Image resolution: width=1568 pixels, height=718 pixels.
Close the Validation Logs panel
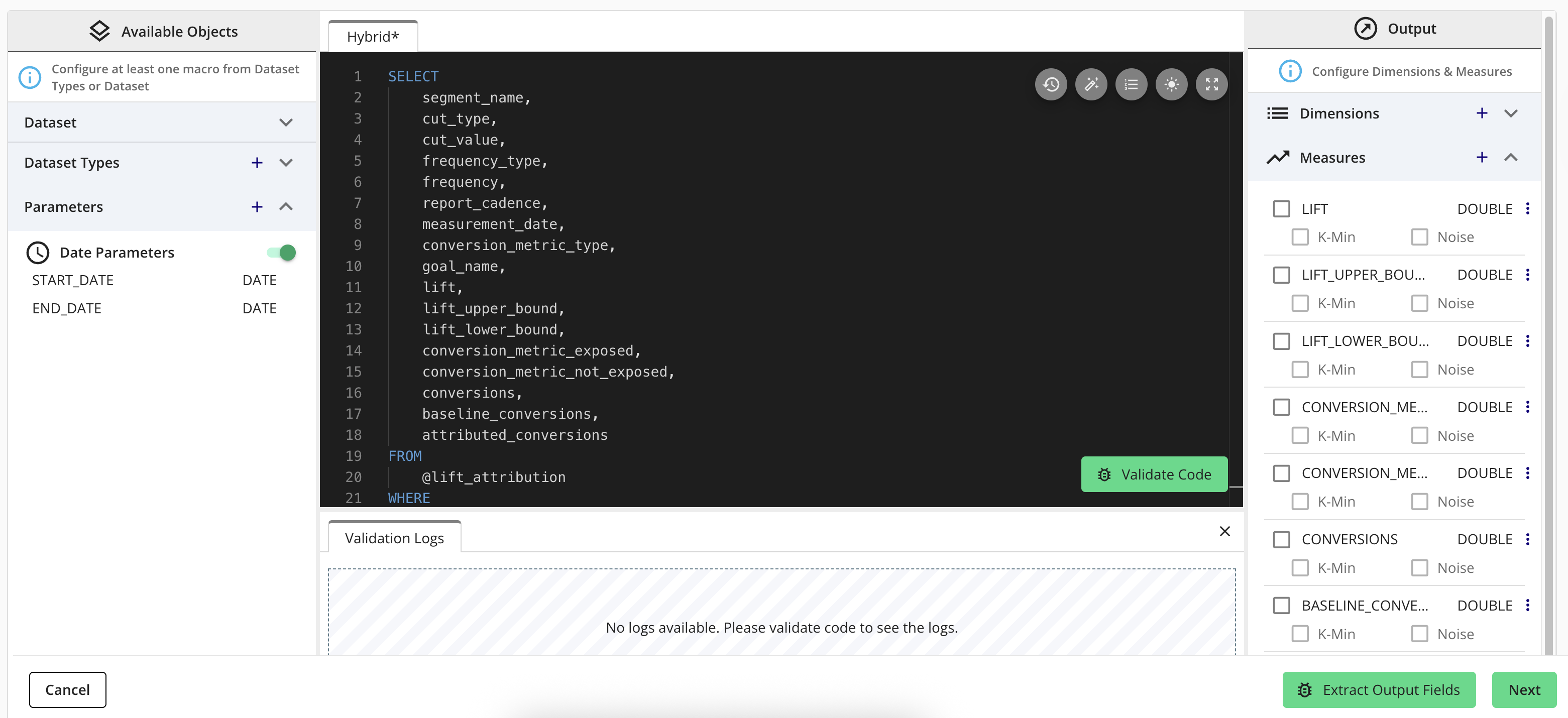1224,531
